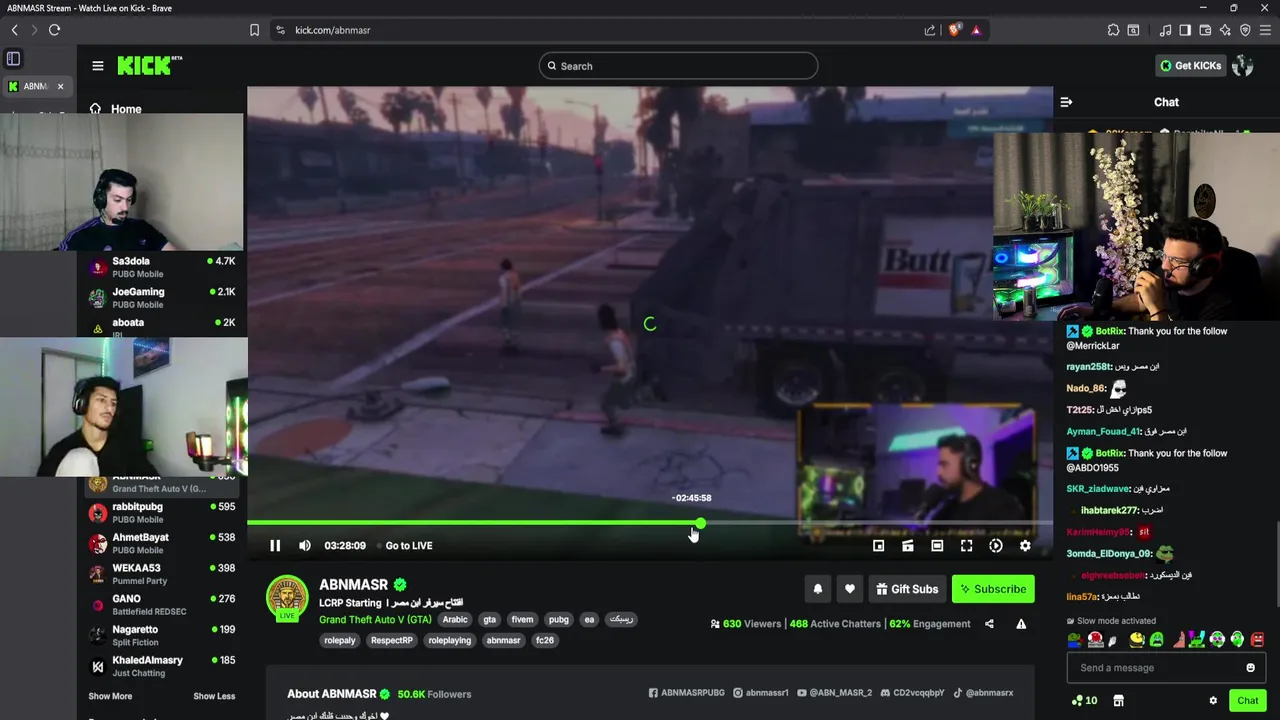Screen dimensions: 1280x720
Task: Open abnmassr1 Instagram link
Action: (760, 693)
